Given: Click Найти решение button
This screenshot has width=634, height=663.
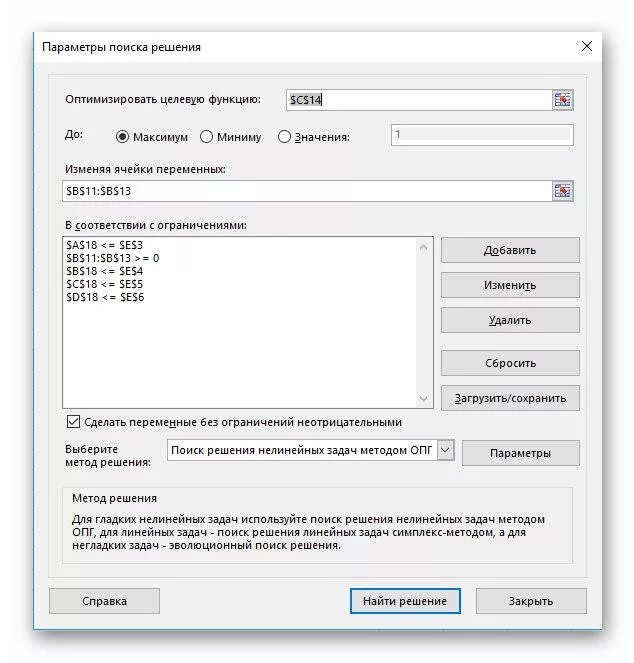Looking at the screenshot, I should coord(405,601).
